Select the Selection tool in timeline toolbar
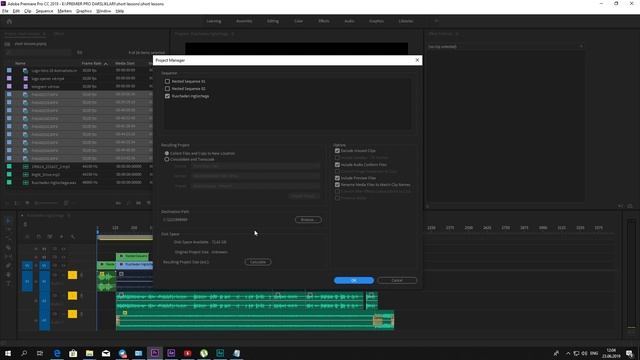The image size is (640, 360). point(9,220)
